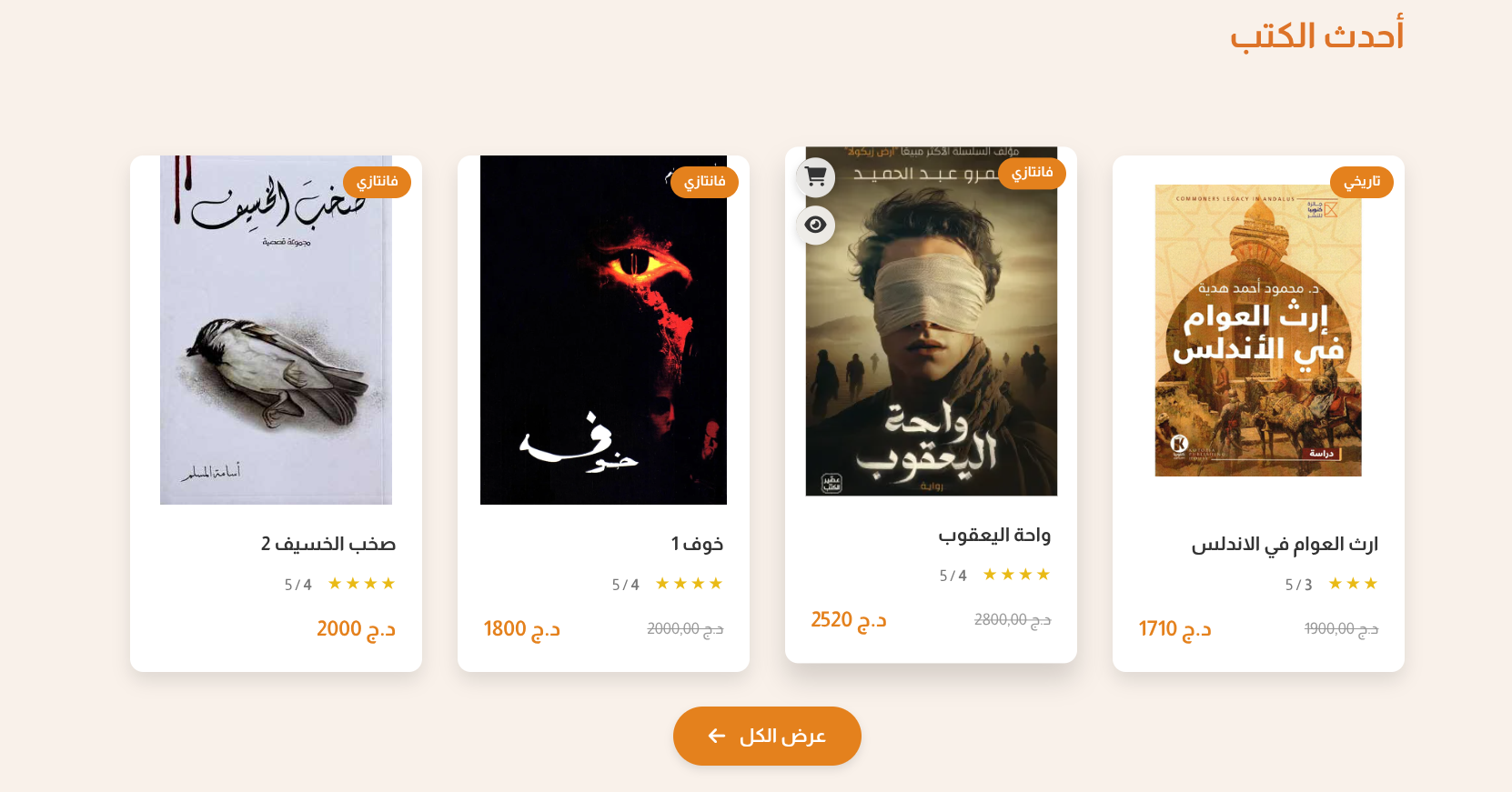Open the ارث العوام في الاندلس cover
1512x792 pixels.
tap(1258, 330)
